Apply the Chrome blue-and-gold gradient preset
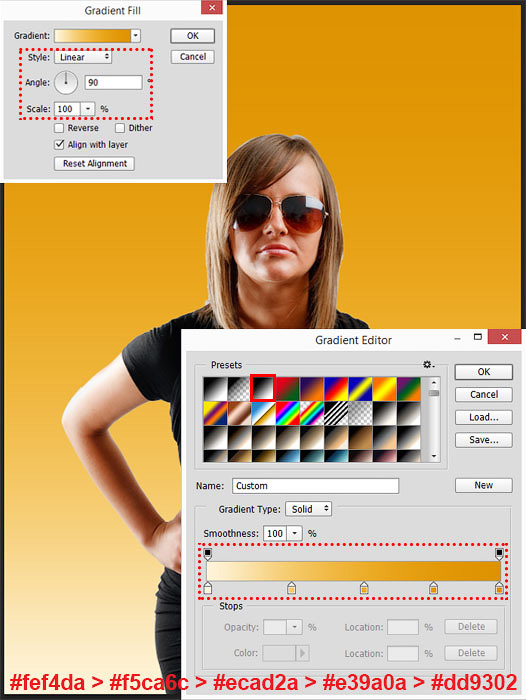Viewport: 526px width, 700px height. pos(263,413)
